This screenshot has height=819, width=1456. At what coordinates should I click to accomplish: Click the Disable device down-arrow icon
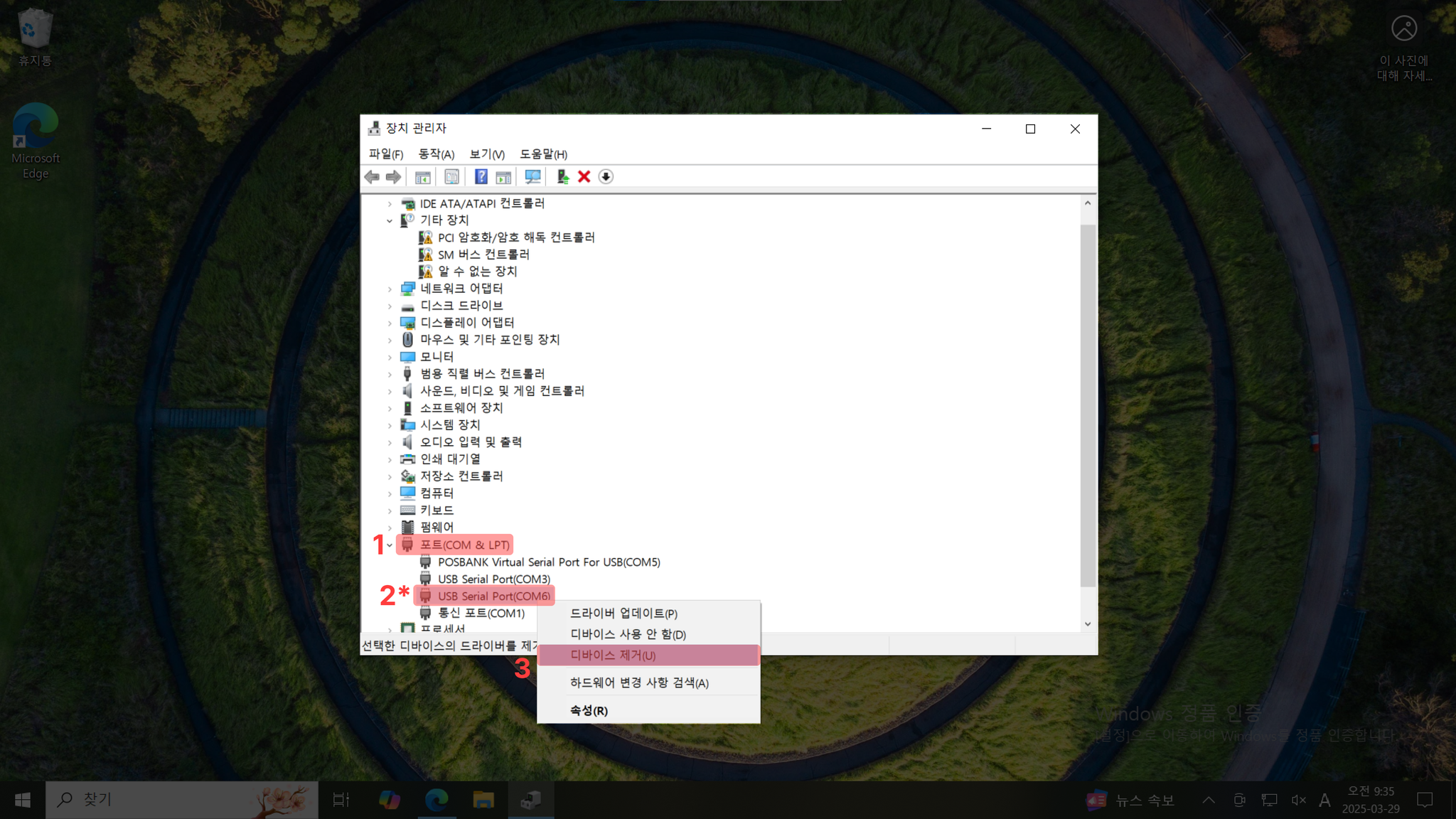tap(606, 177)
